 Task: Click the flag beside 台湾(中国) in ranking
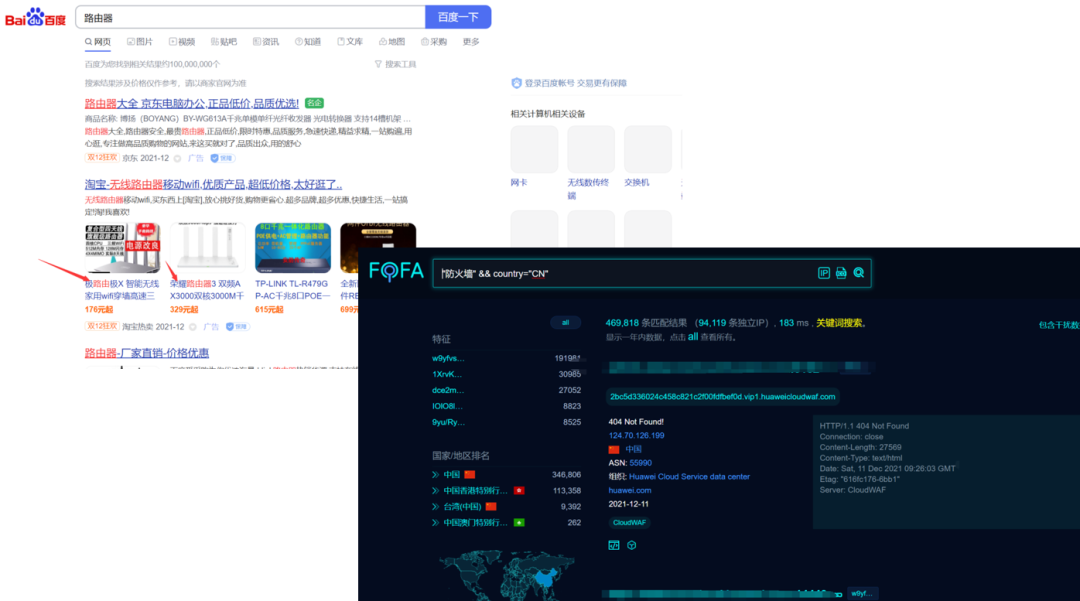coord(491,507)
